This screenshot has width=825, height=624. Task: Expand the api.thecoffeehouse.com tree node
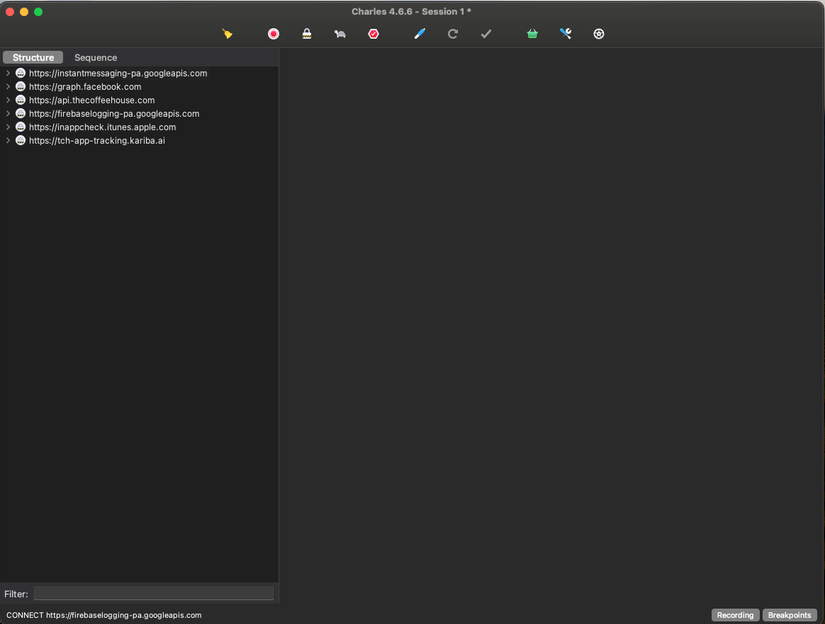(9, 100)
